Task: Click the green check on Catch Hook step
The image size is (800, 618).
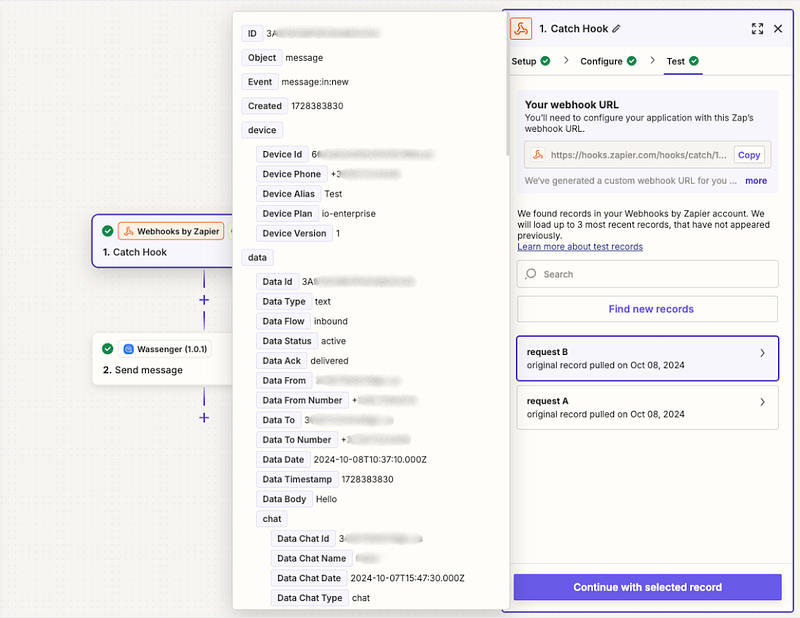Action: coord(108,231)
